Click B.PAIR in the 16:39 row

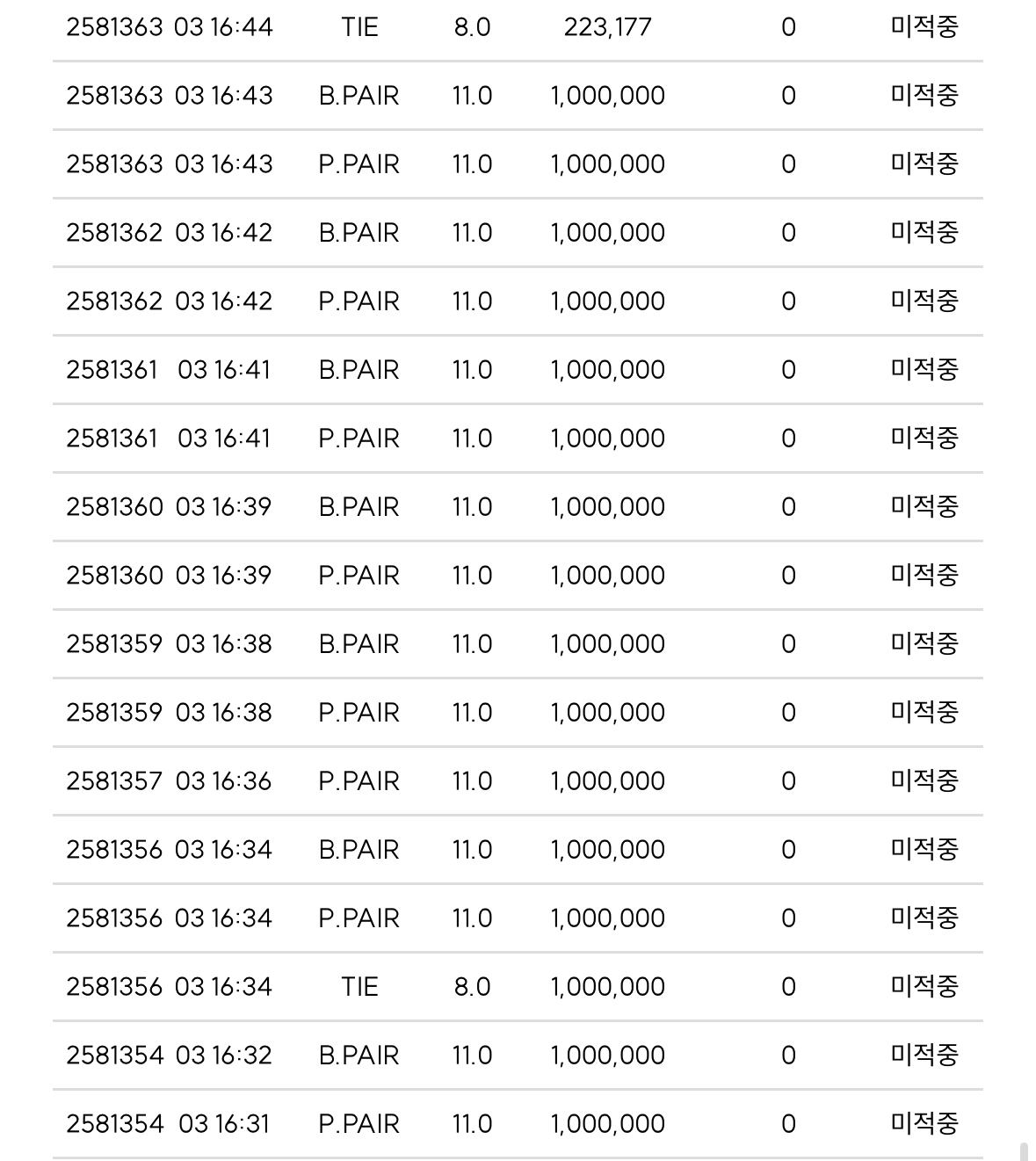click(x=359, y=507)
